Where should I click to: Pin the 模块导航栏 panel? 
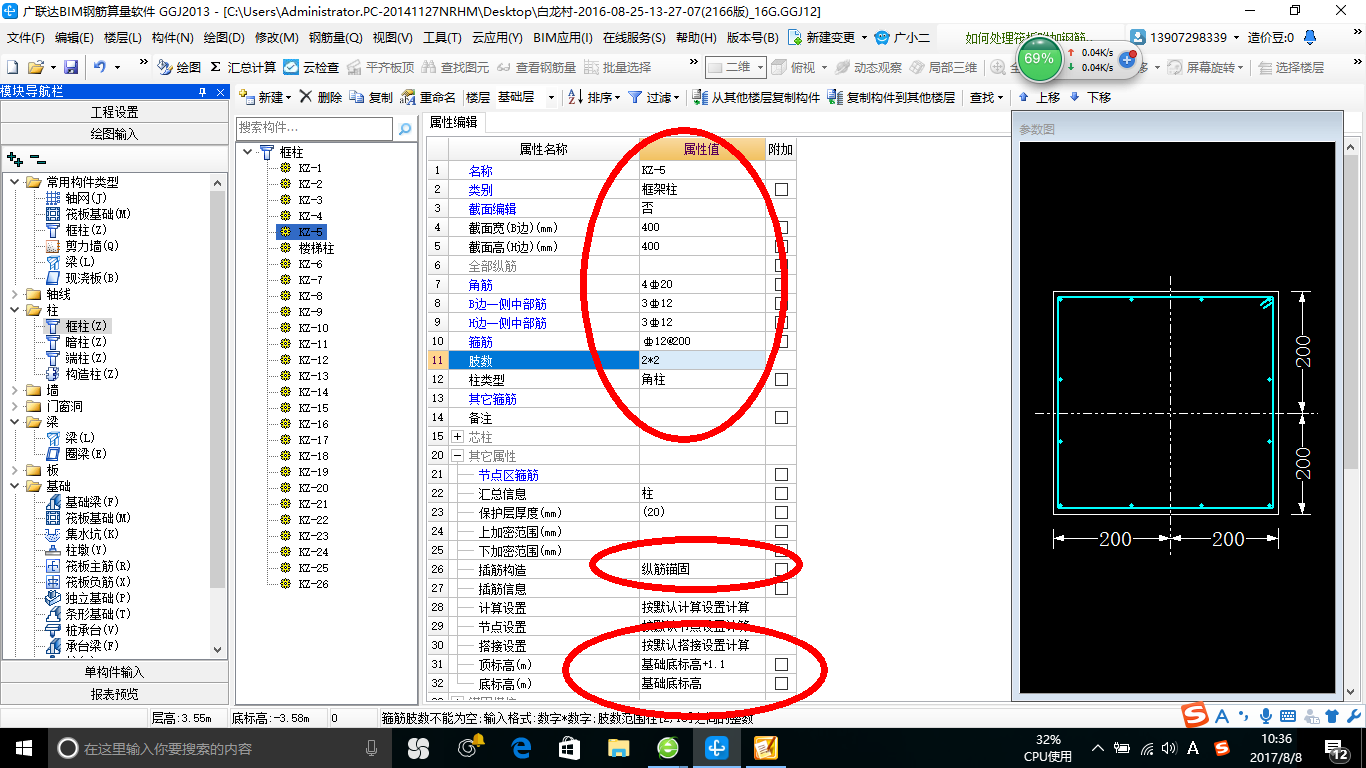point(202,92)
